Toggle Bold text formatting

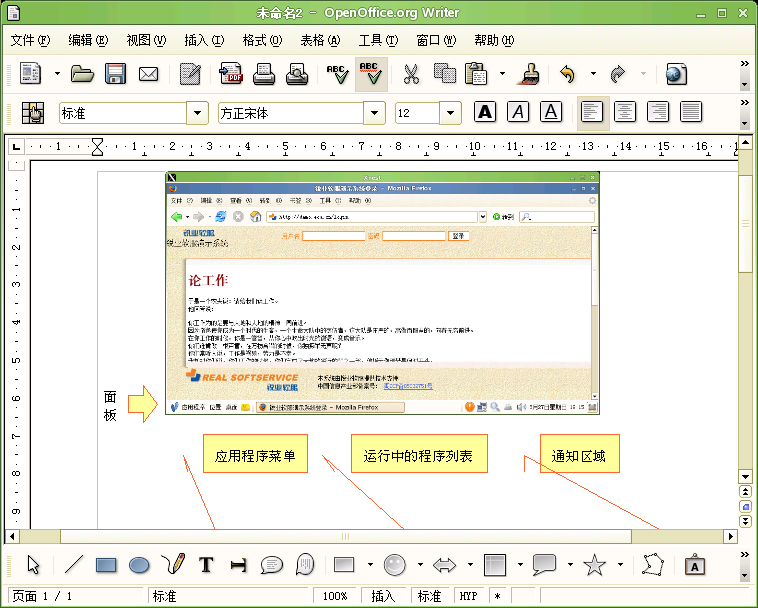point(485,112)
